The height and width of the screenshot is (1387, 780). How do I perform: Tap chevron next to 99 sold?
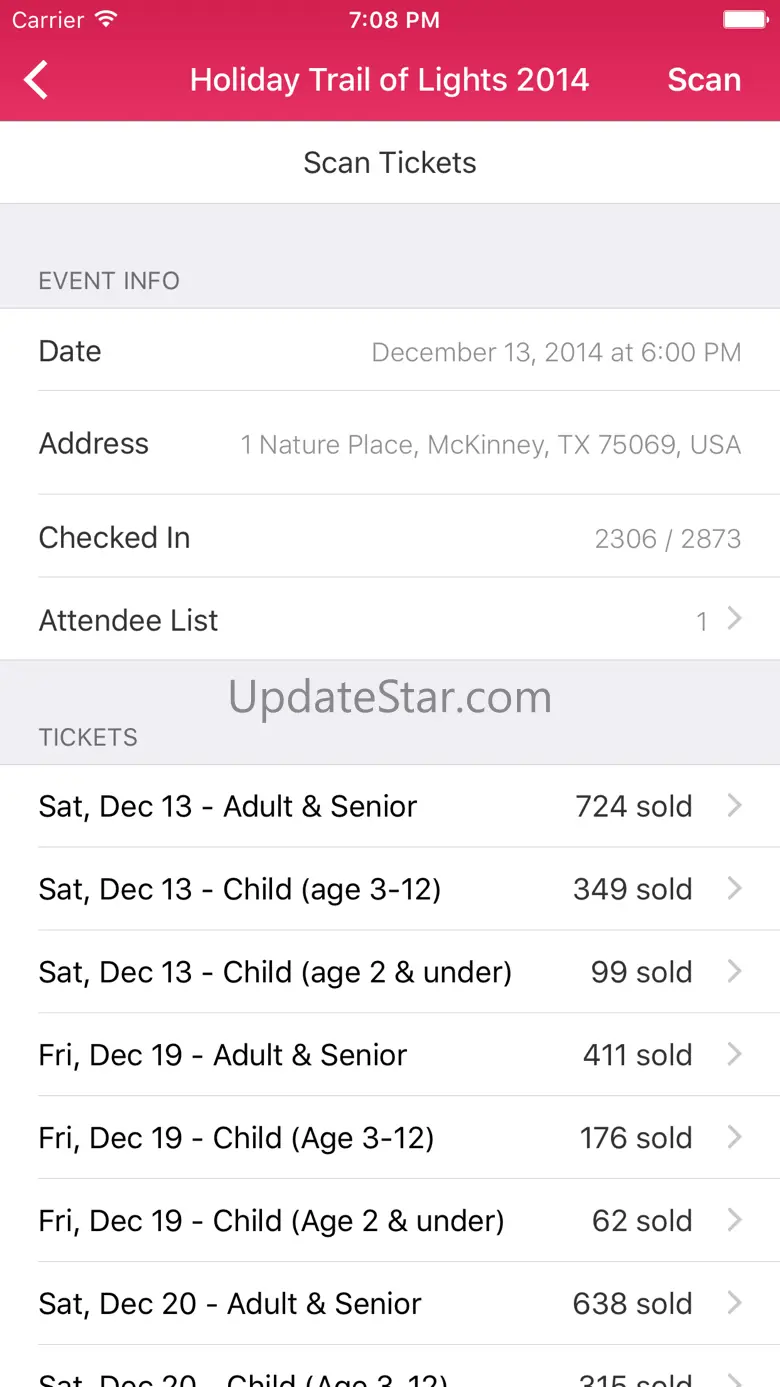tap(734, 971)
